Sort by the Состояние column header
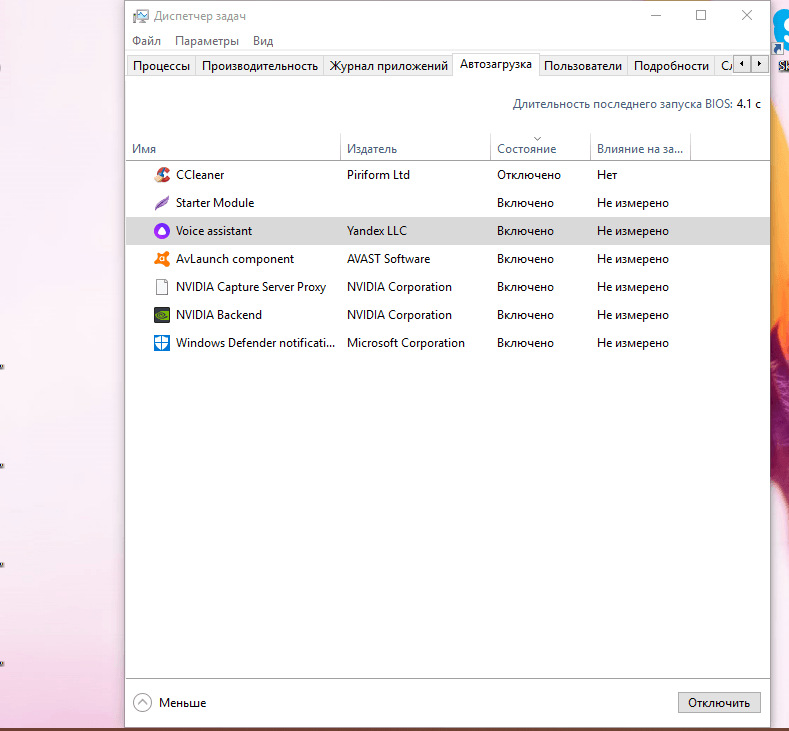The image size is (789, 731). [x=540, y=148]
